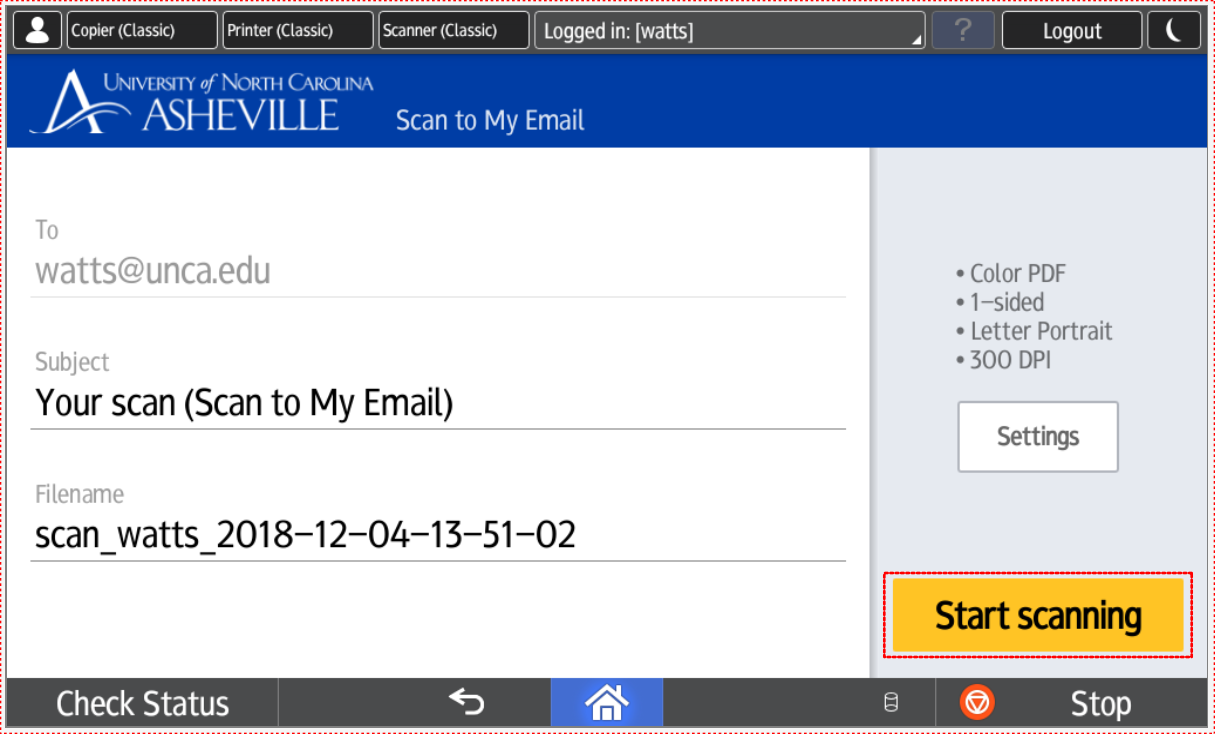The width and height of the screenshot is (1215, 734).
Task: Open Check Status
Action: click(x=142, y=704)
